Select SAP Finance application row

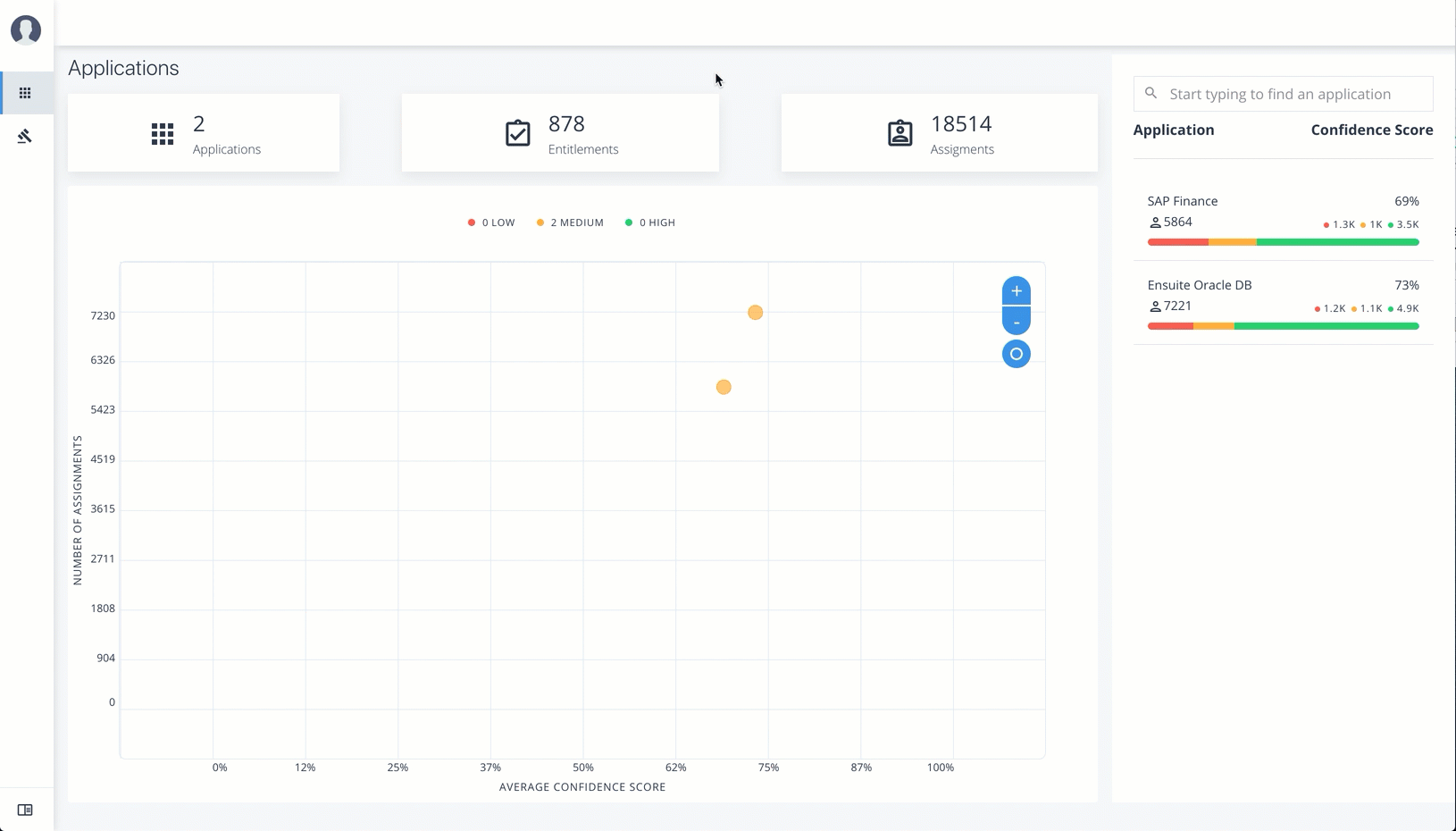[1183, 201]
